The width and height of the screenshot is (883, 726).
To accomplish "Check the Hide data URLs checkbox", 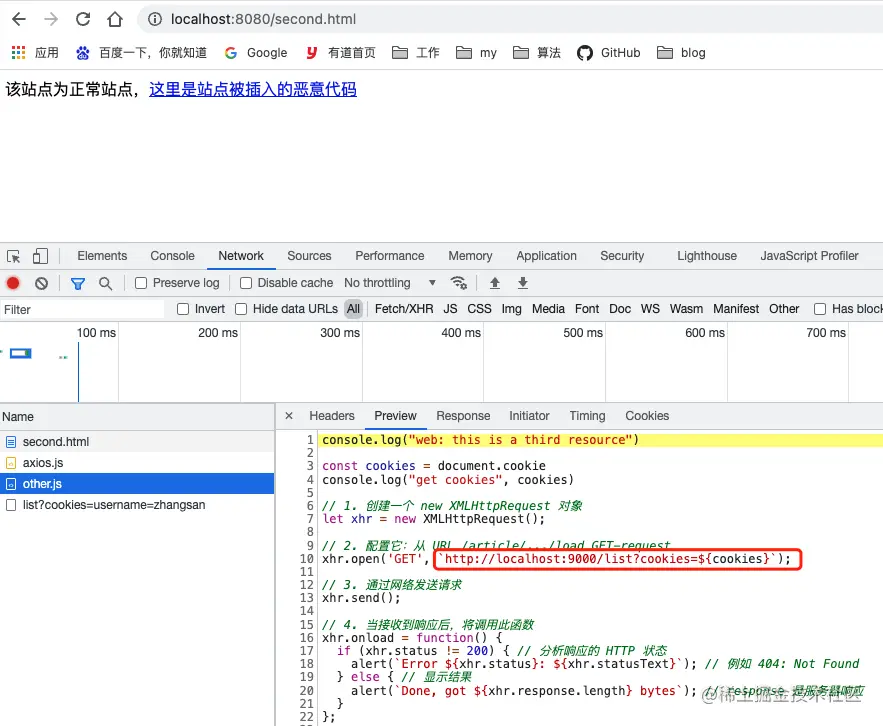I will (241, 309).
